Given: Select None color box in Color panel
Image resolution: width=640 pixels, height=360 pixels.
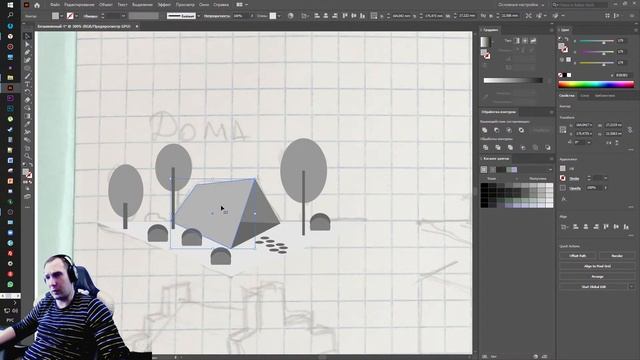Looking at the screenshot, I should click(560, 75).
